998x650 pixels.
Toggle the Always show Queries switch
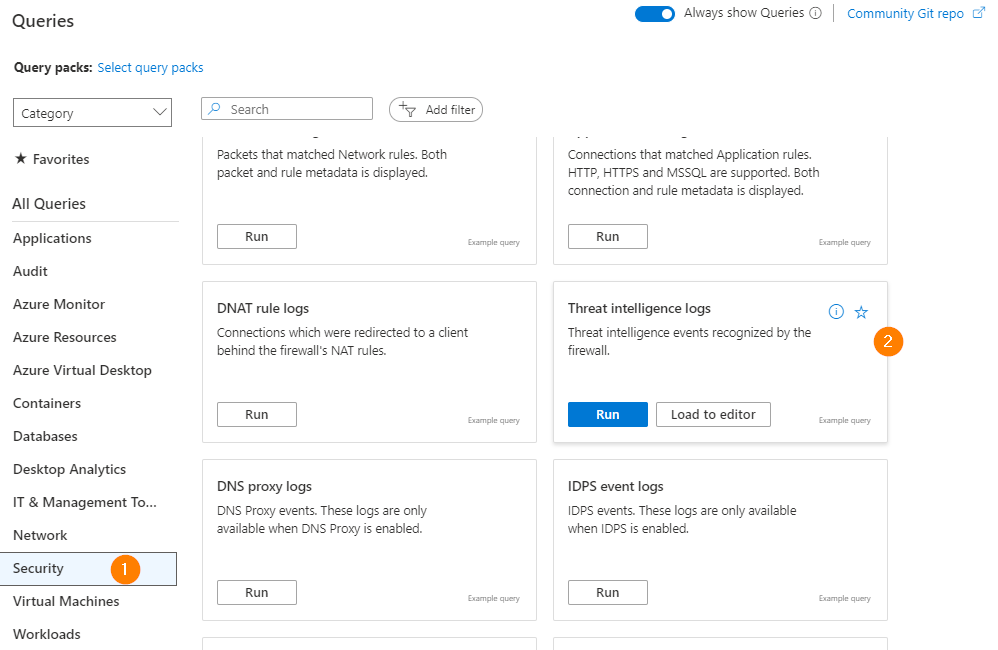pyautogui.click(x=654, y=14)
